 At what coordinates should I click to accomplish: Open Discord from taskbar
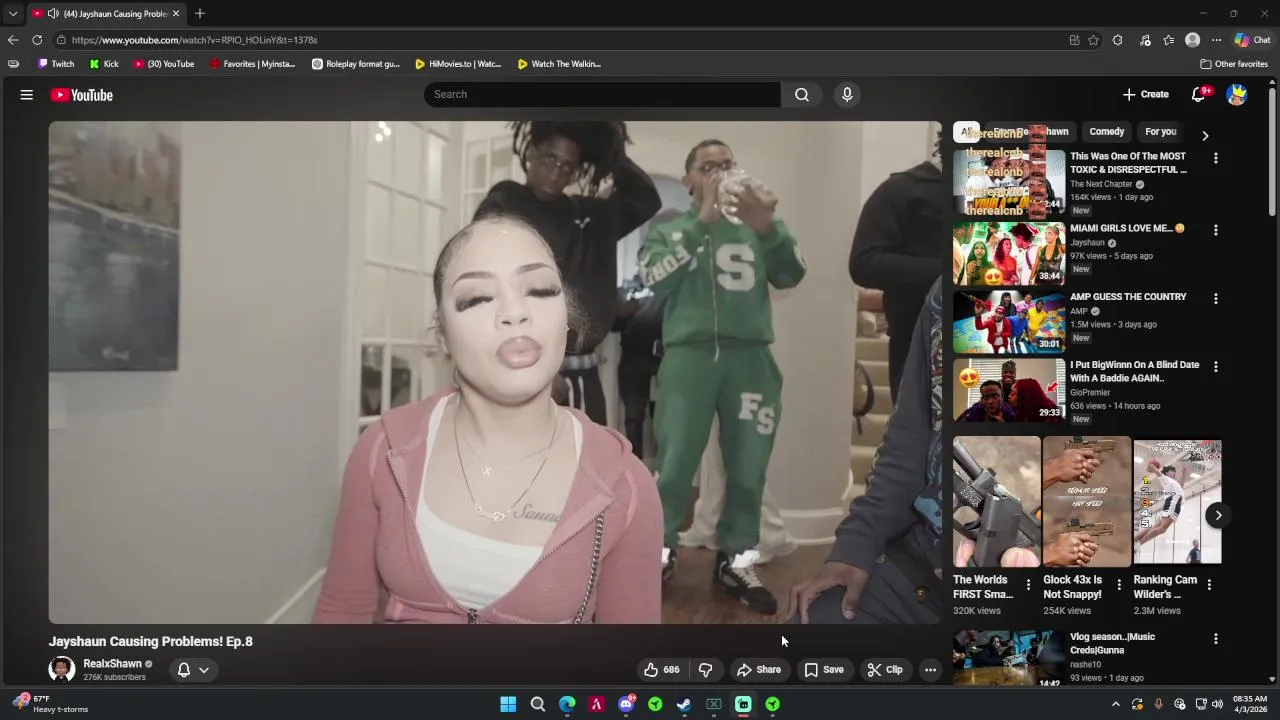click(x=626, y=704)
